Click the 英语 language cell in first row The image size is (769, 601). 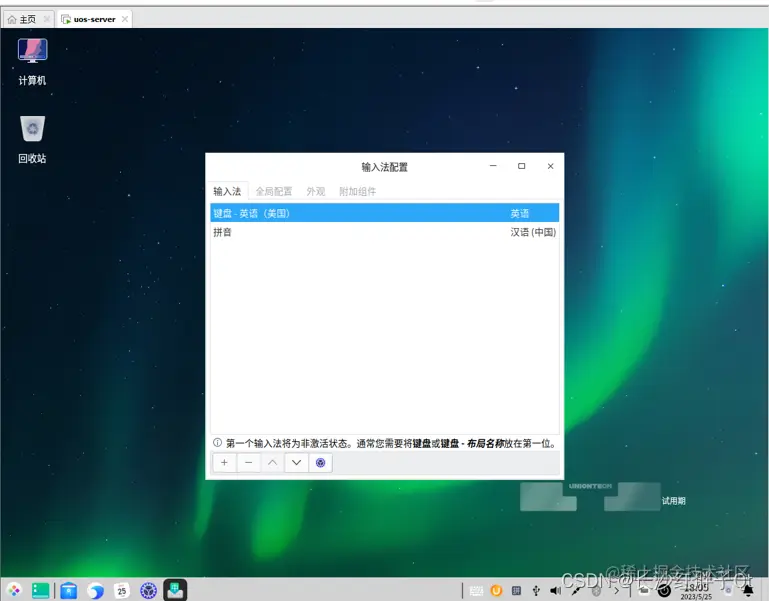click(x=519, y=213)
